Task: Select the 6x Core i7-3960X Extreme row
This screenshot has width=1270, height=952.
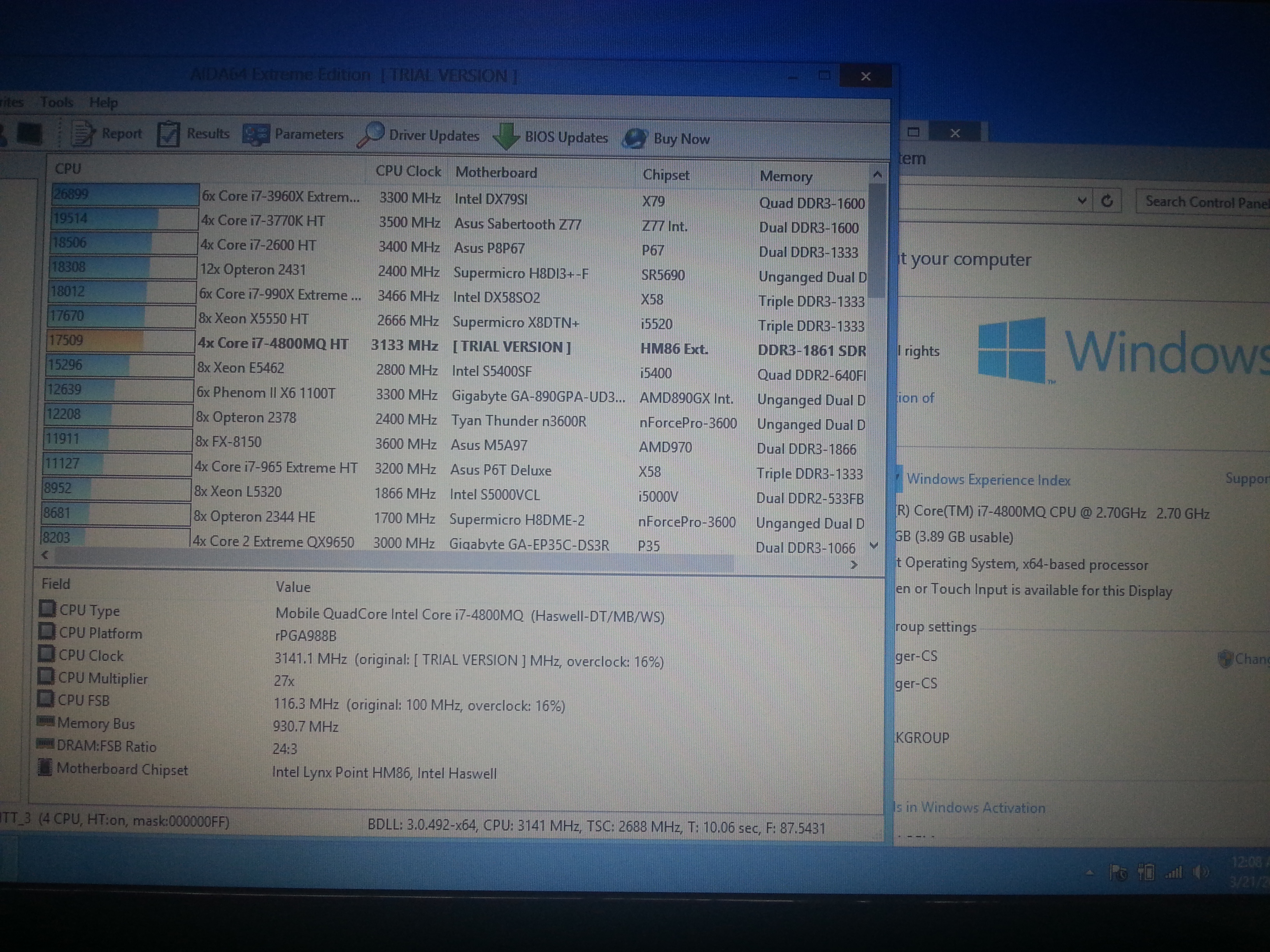Action: click(x=458, y=199)
